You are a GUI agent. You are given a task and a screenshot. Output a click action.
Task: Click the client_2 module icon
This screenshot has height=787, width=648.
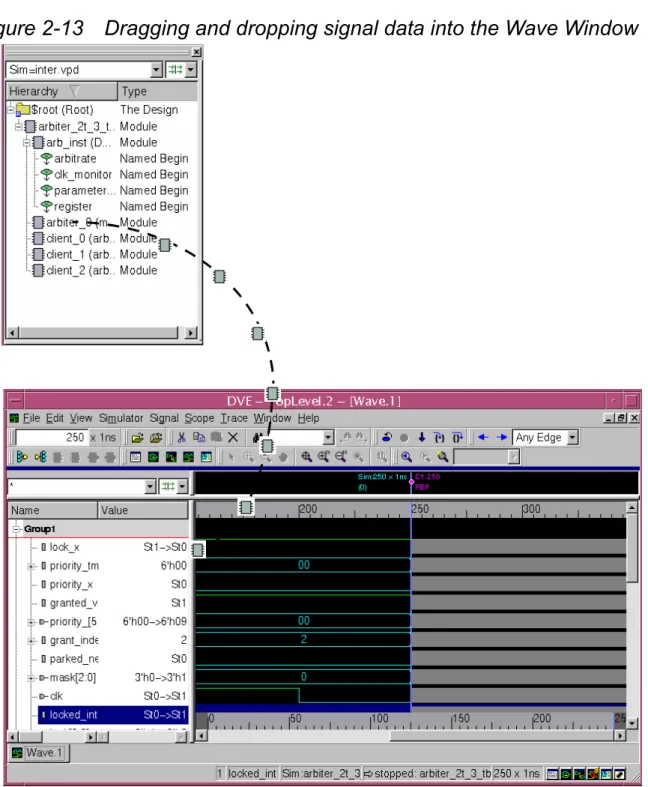(x=38, y=270)
